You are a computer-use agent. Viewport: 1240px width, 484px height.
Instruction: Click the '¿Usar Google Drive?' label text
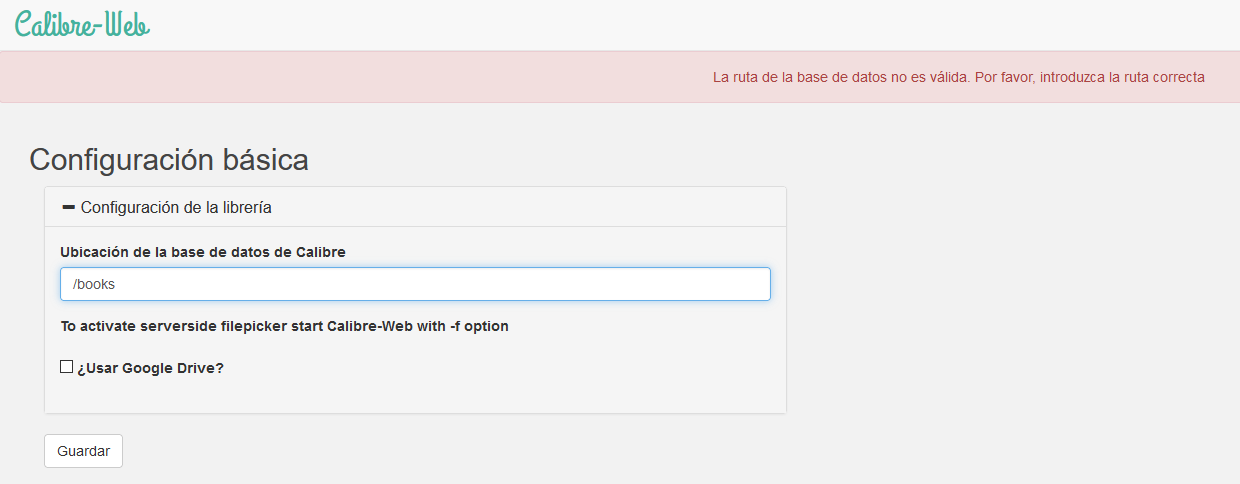point(150,368)
